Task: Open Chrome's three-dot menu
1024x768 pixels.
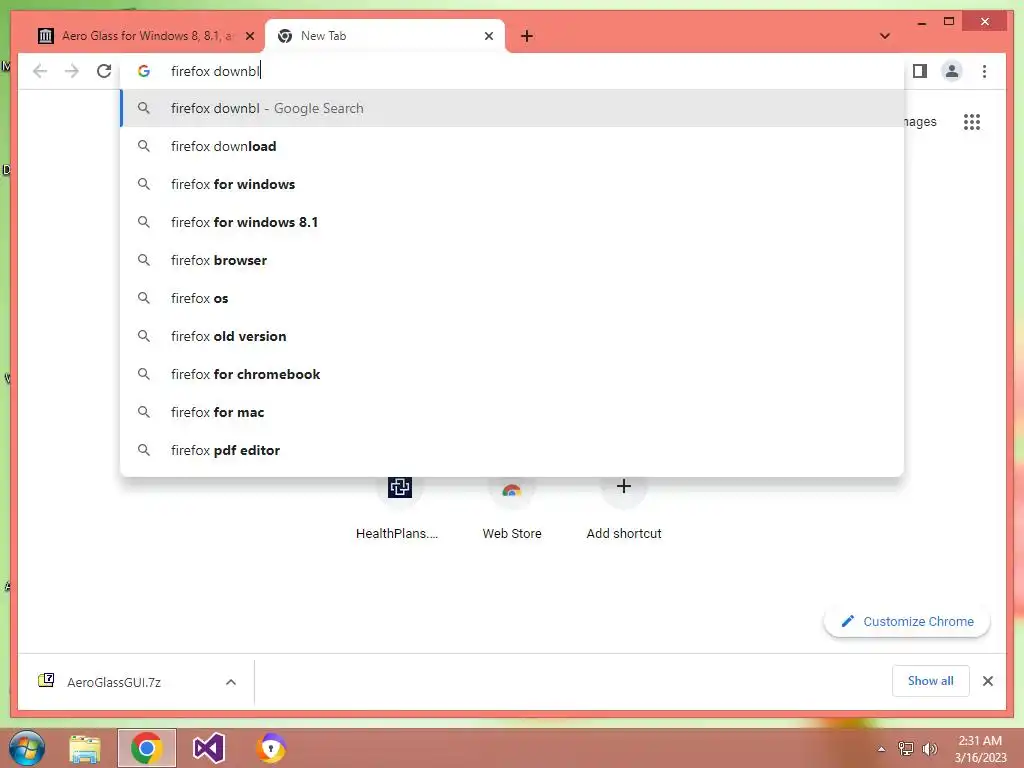Action: [x=984, y=71]
